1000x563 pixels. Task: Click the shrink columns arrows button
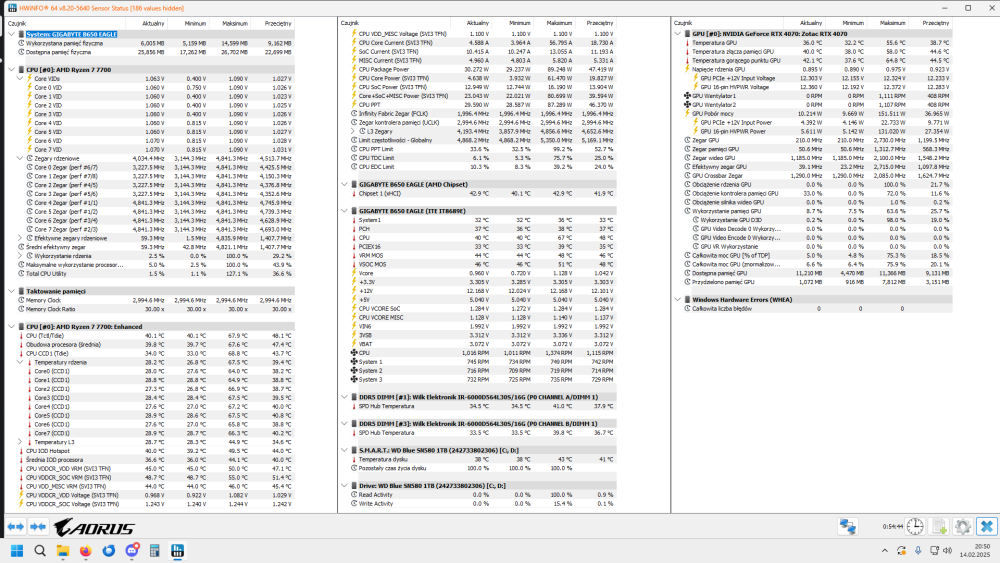pos(38,526)
